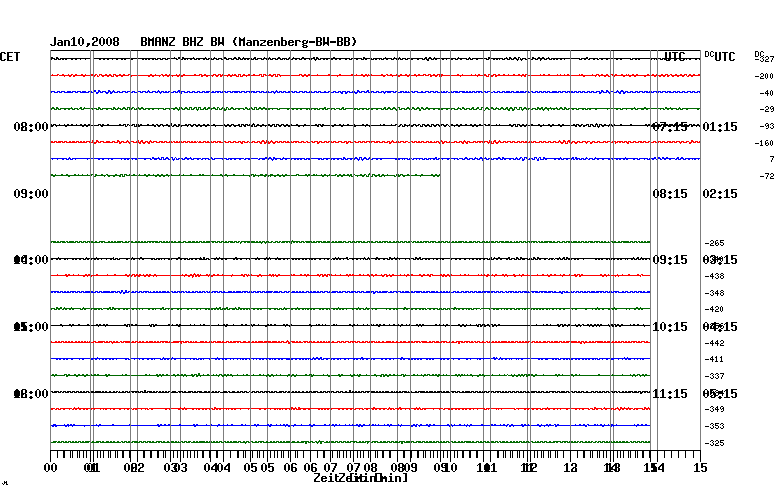Click the date label Jan10,2008
This screenshot has height=494, width=780.
tap(85, 42)
